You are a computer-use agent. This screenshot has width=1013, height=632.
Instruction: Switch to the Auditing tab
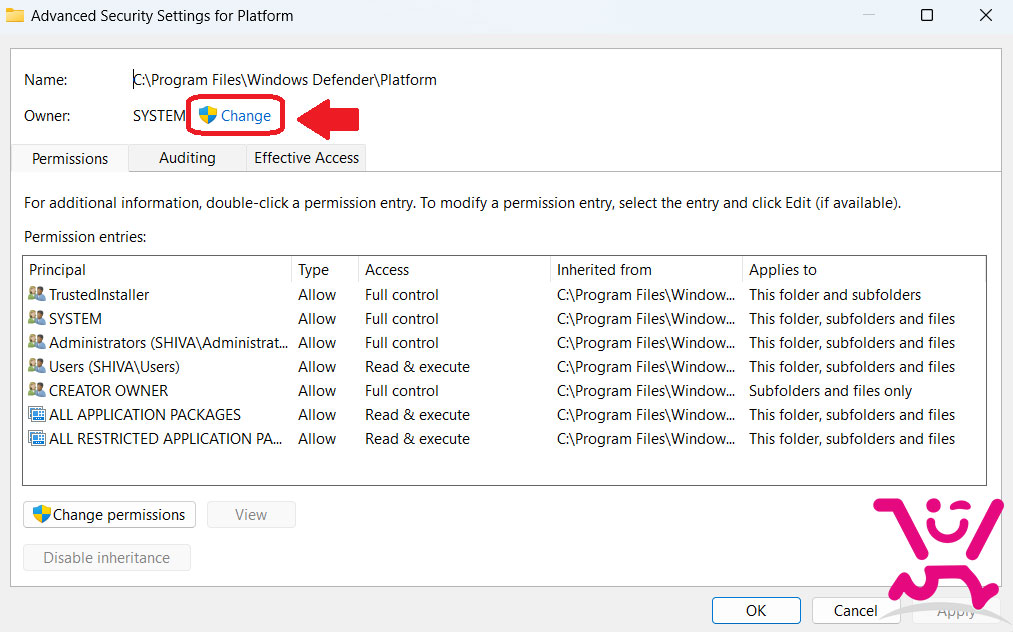tap(187, 158)
